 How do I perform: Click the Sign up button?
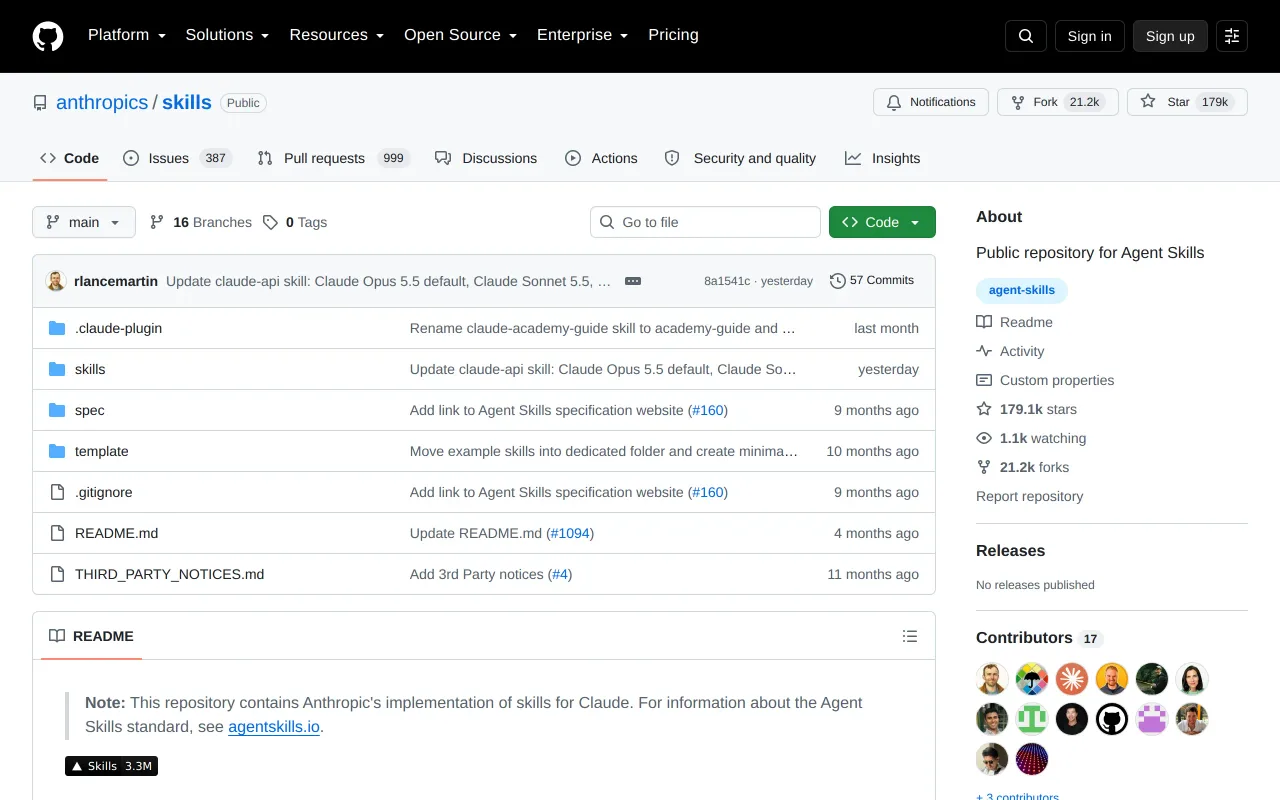click(1170, 36)
